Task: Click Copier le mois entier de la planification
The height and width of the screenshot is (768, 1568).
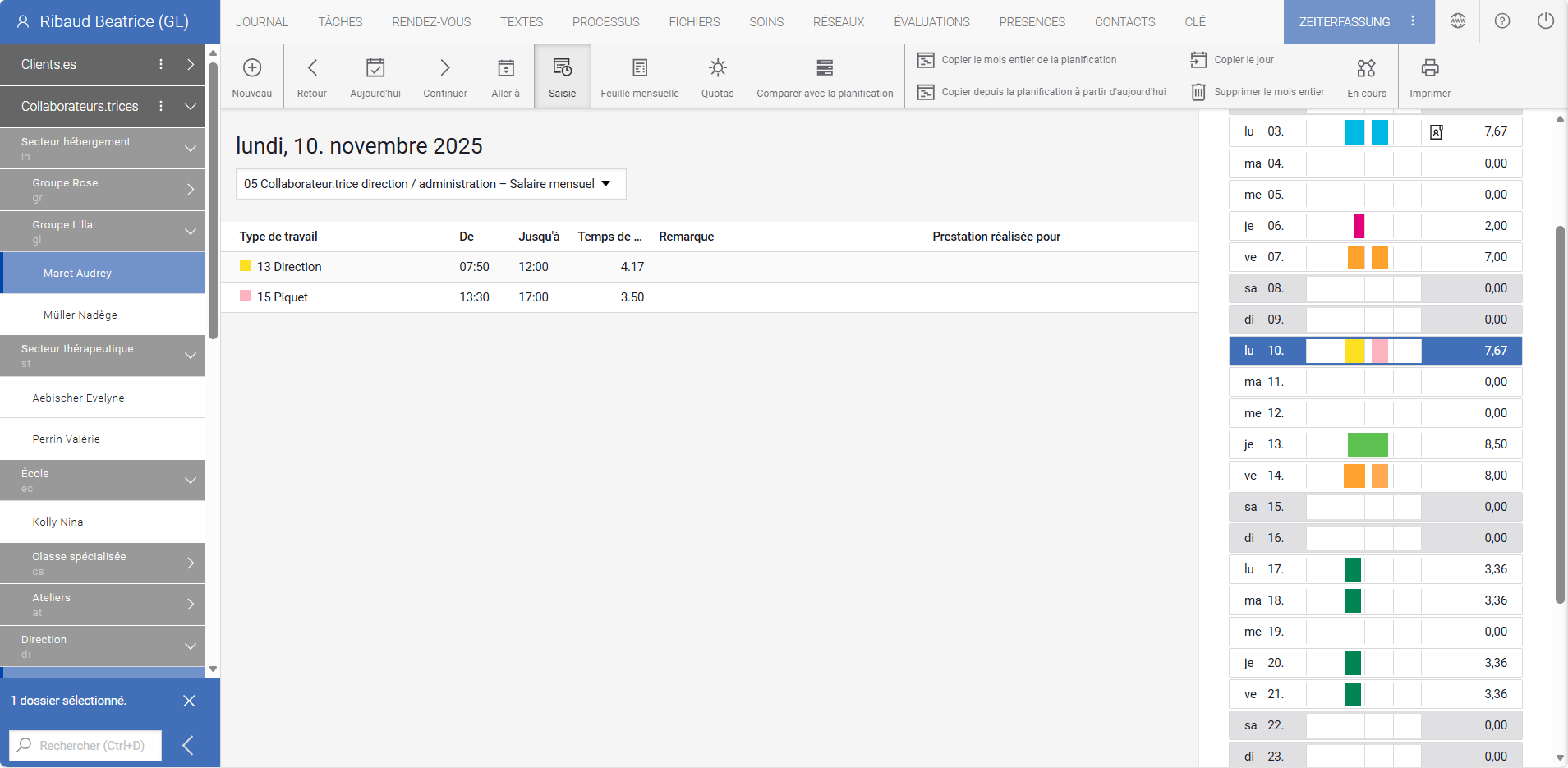Action: (1029, 59)
